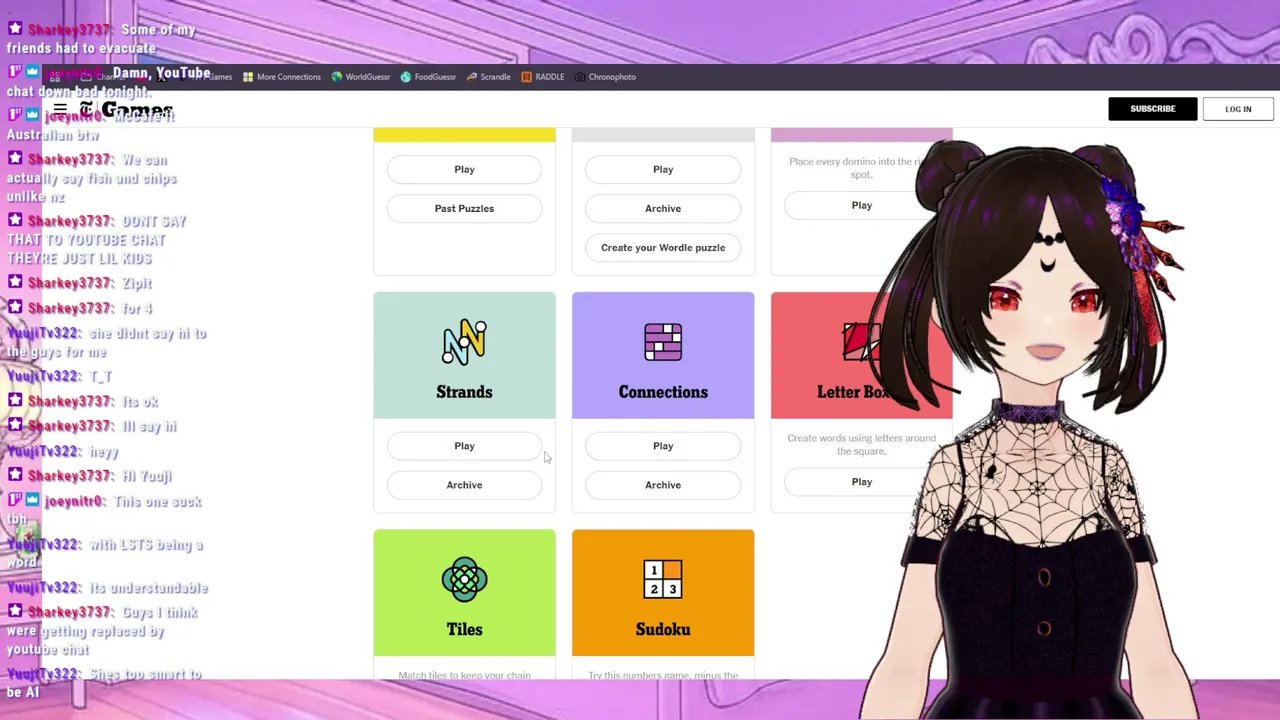Play the game above Strands

coord(464,170)
